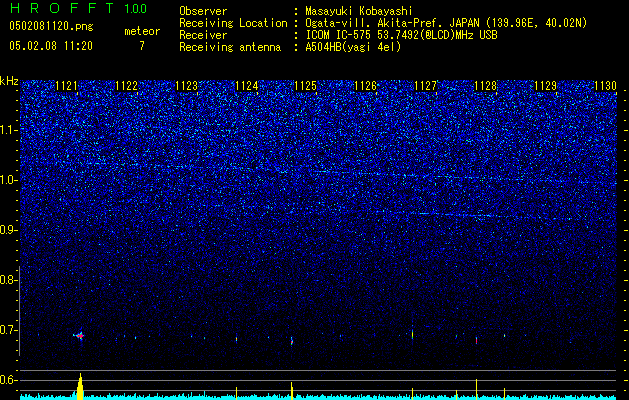Click the 0.7 kHz axis label
The image size is (629, 400).
pos(7,330)
